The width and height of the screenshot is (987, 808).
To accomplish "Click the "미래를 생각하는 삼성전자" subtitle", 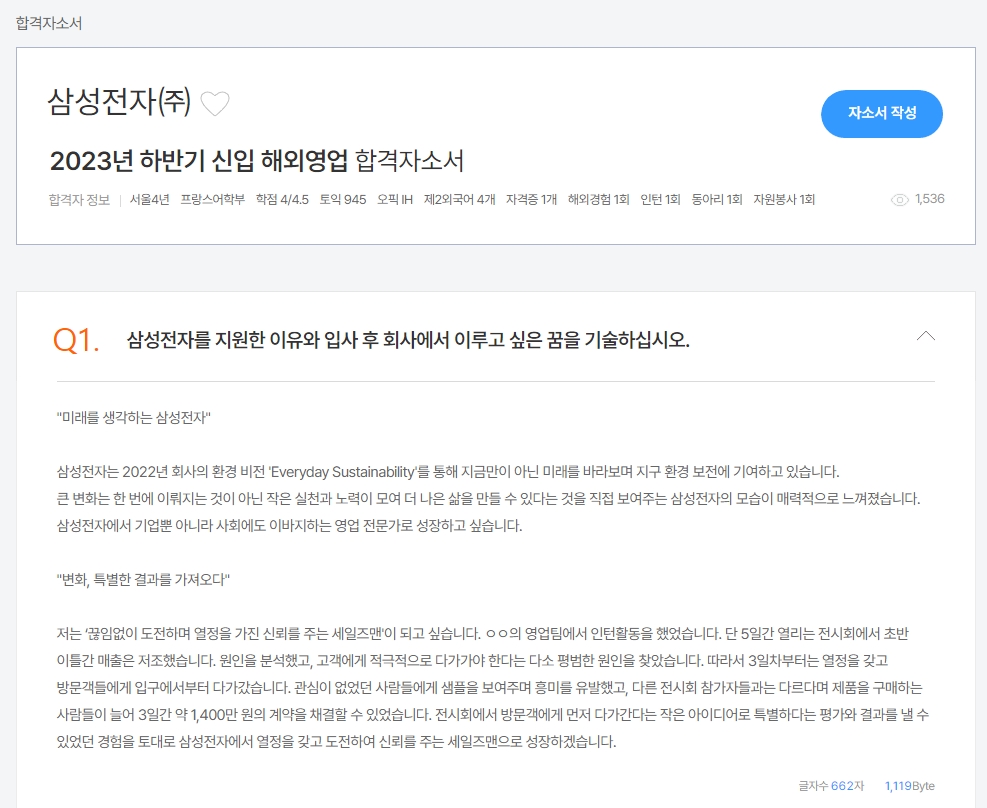I will 133,418.
